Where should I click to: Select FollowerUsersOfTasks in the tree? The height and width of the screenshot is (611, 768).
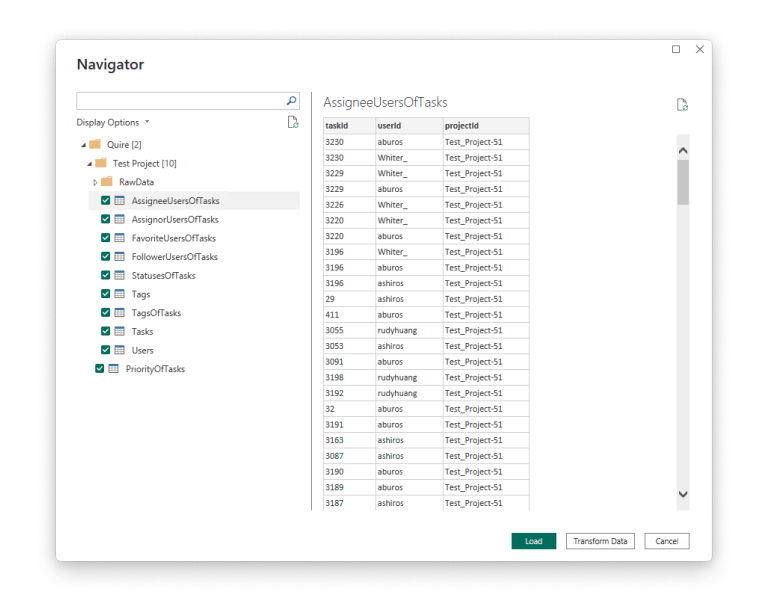click(174, 257)
